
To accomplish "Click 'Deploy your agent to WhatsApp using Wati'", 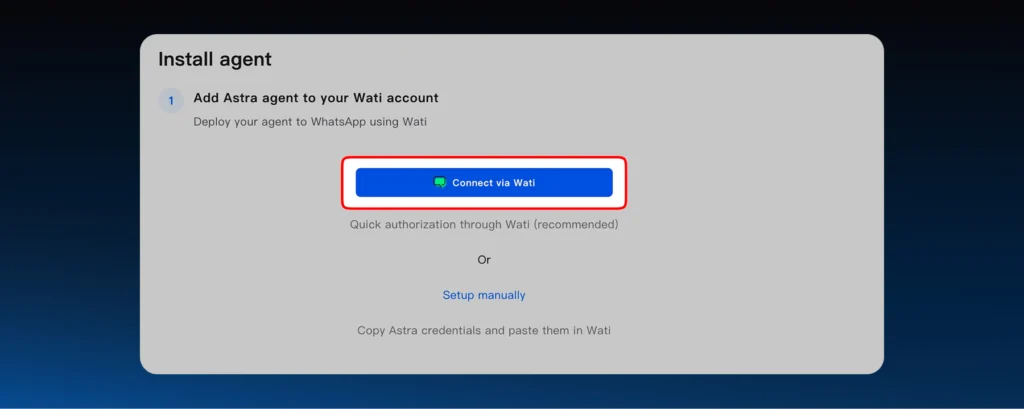I will [310, 122].
